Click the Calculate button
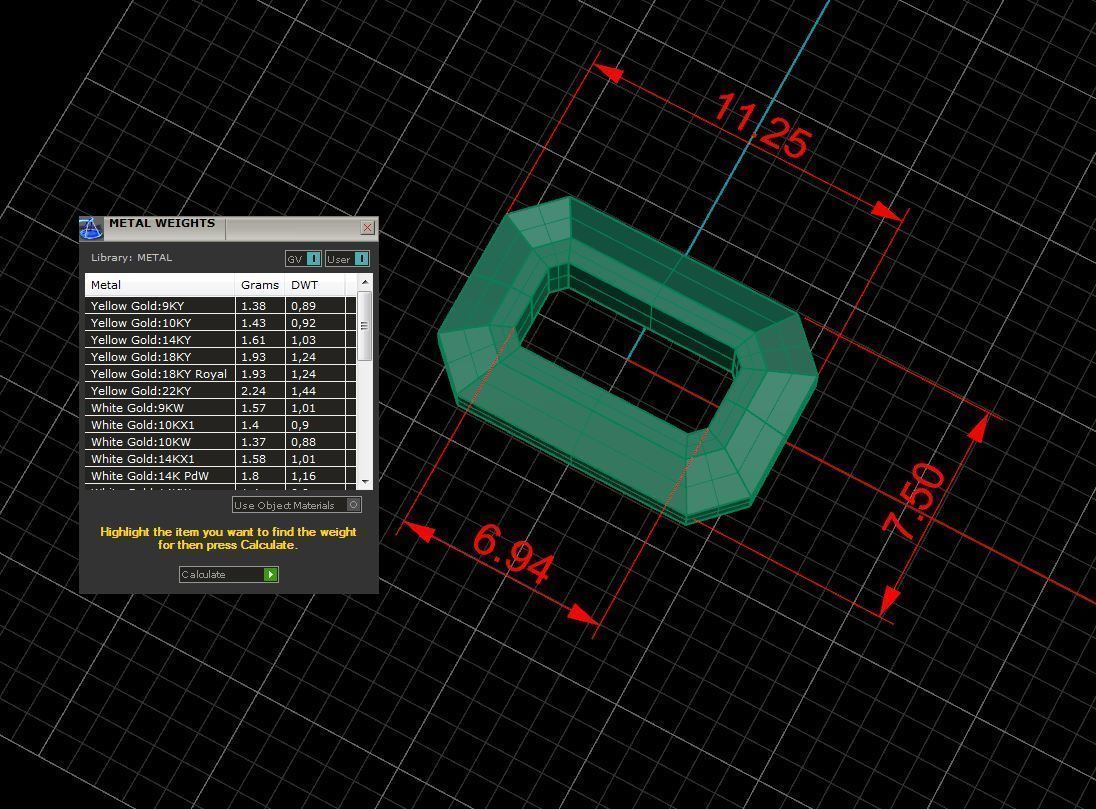Image resolution: width=1096 pixels, height=809 pixels. point(229,574)
